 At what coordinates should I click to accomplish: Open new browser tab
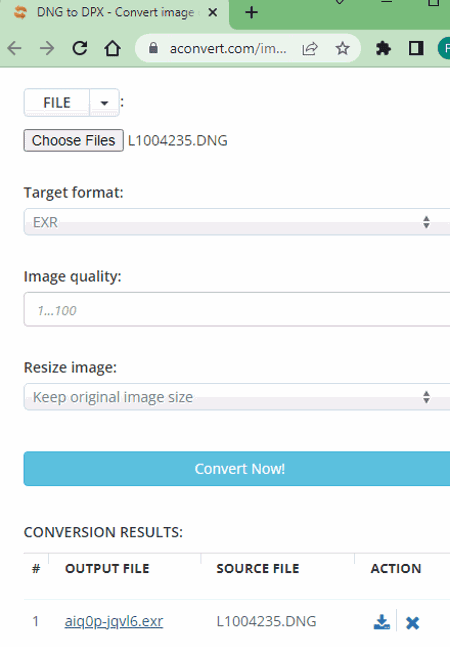coord(251,12)
